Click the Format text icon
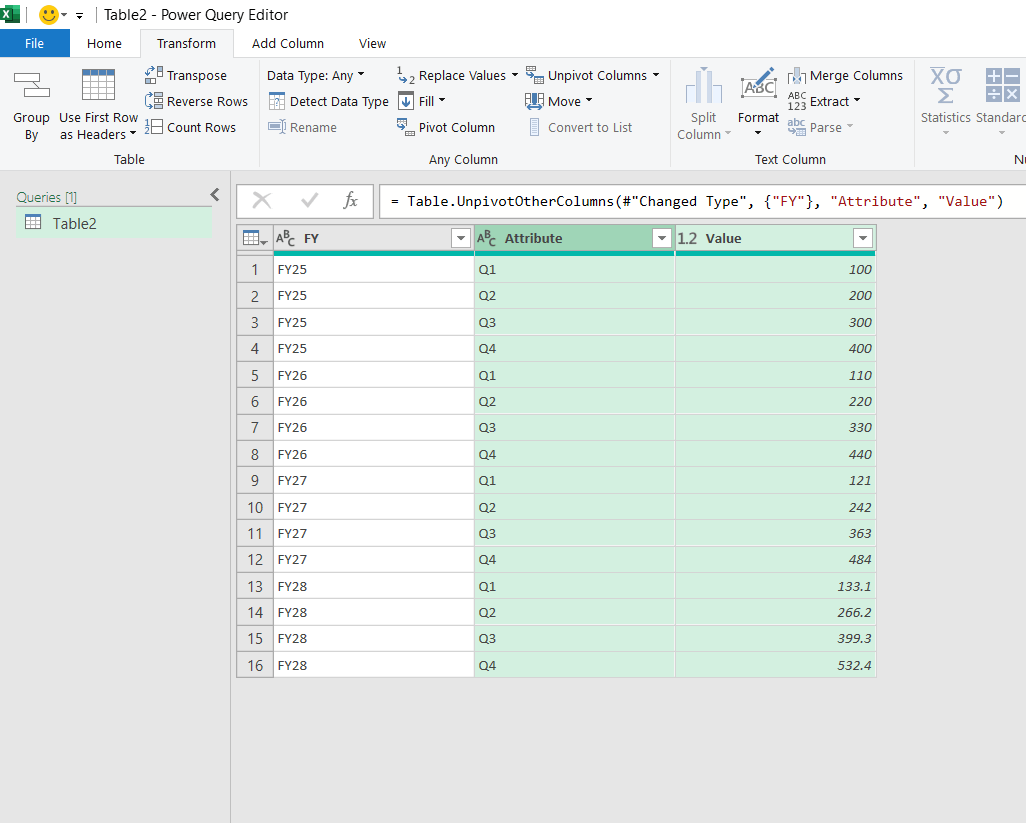Screen dimensions: 1026x823 pyautogui.click(x=758, y=86)
